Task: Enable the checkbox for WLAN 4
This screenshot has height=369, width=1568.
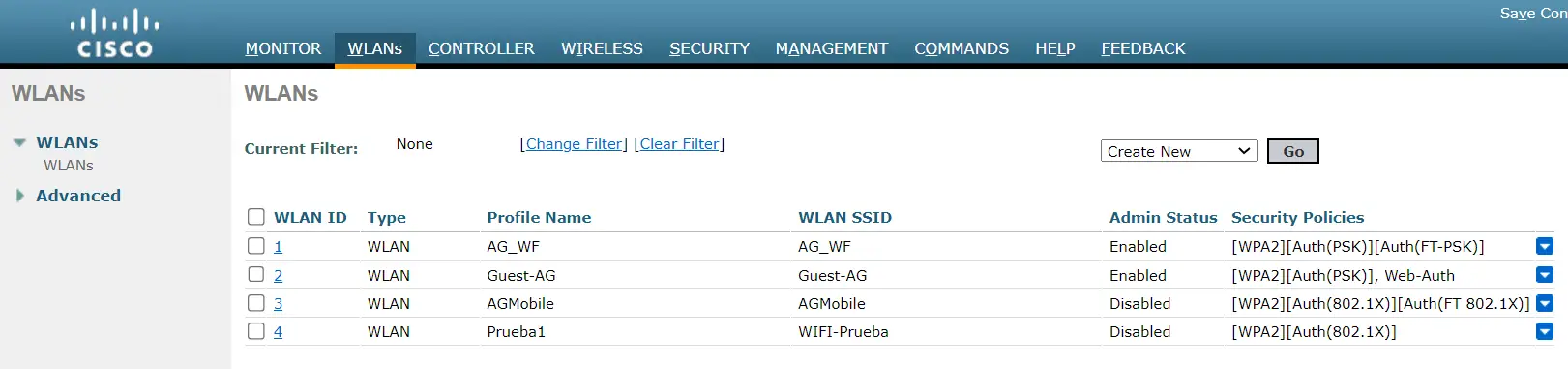Action: point(256,331)
